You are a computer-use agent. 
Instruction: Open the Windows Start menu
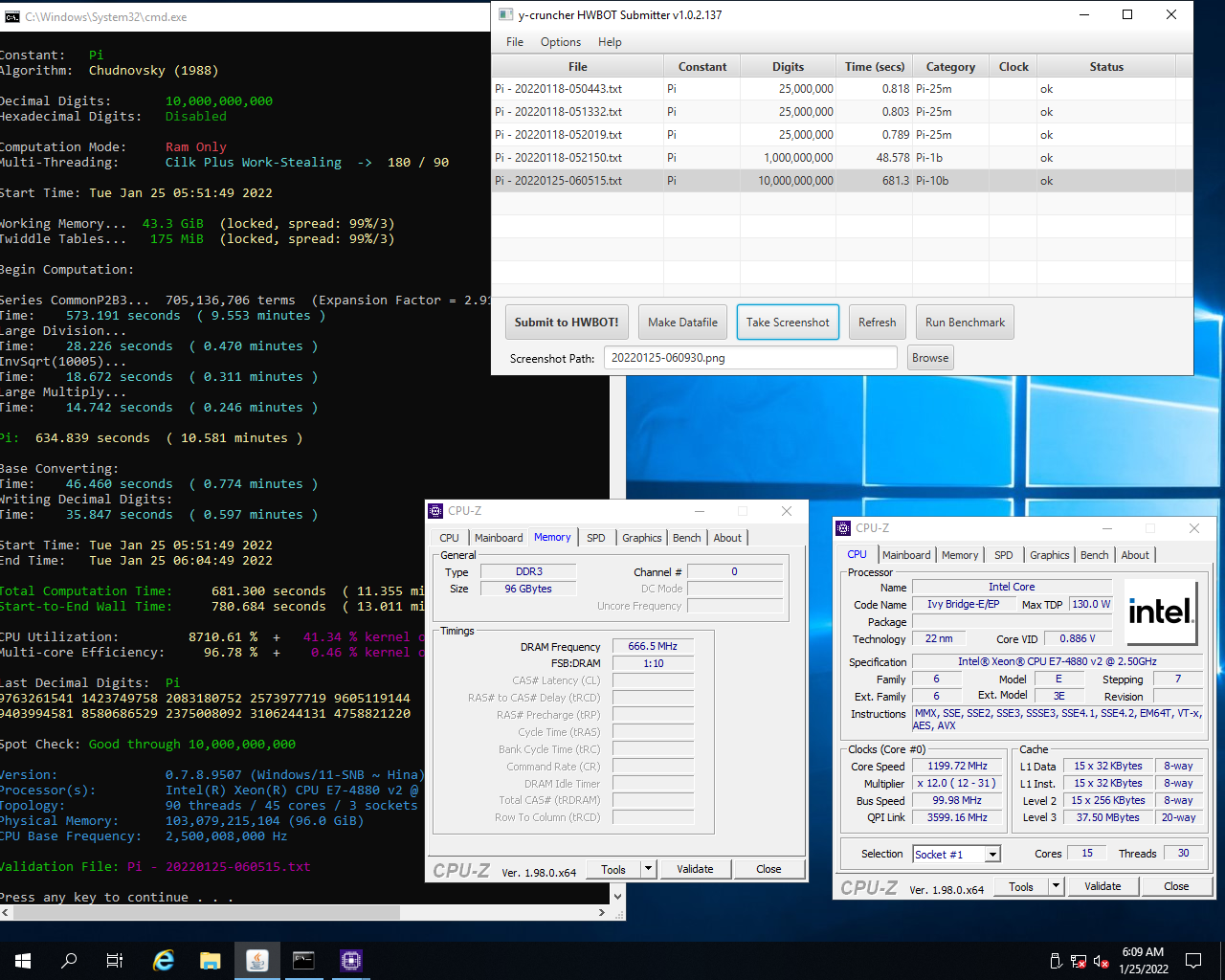click(23, 961)
